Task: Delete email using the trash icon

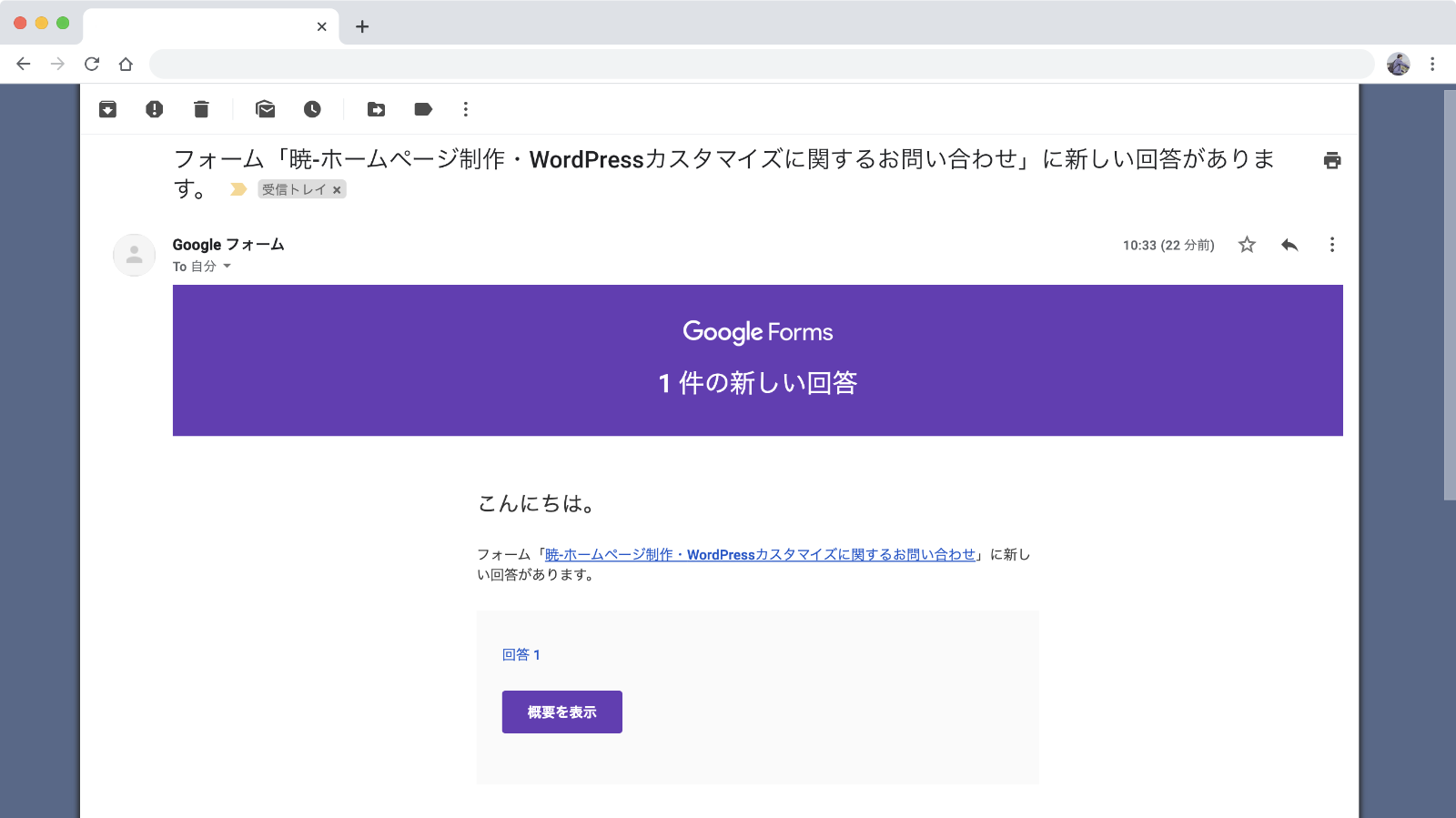Action: (x=201, y=109)
